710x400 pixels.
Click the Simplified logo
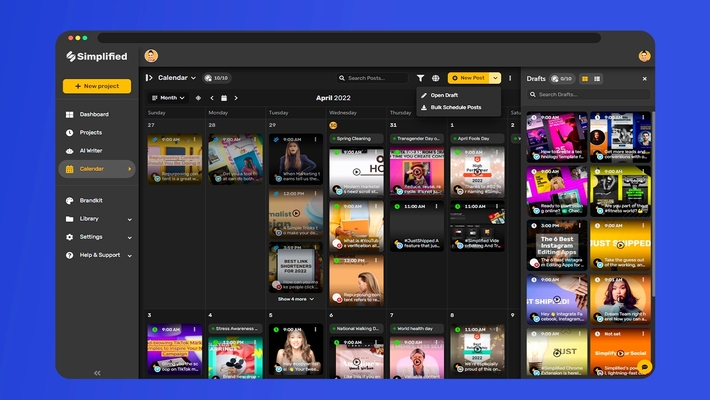[97, 56]
